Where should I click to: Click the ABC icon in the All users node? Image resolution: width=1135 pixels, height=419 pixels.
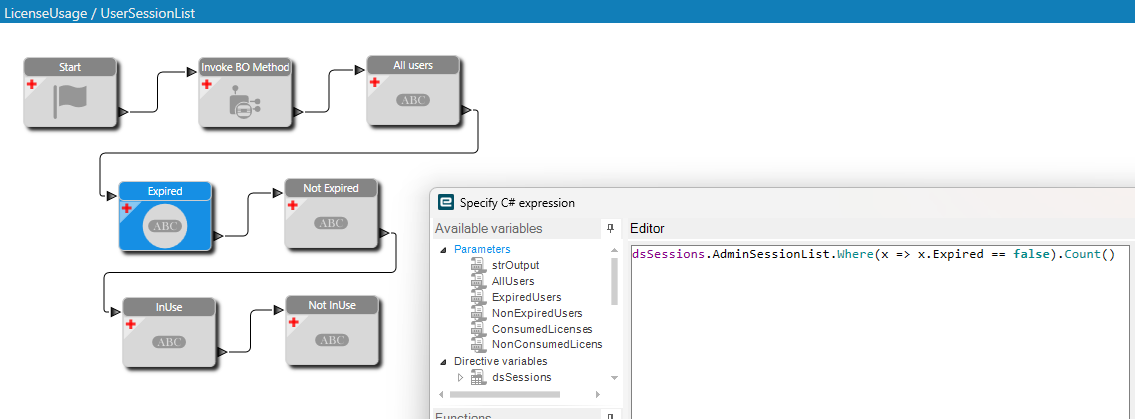[x=414, y=100]
